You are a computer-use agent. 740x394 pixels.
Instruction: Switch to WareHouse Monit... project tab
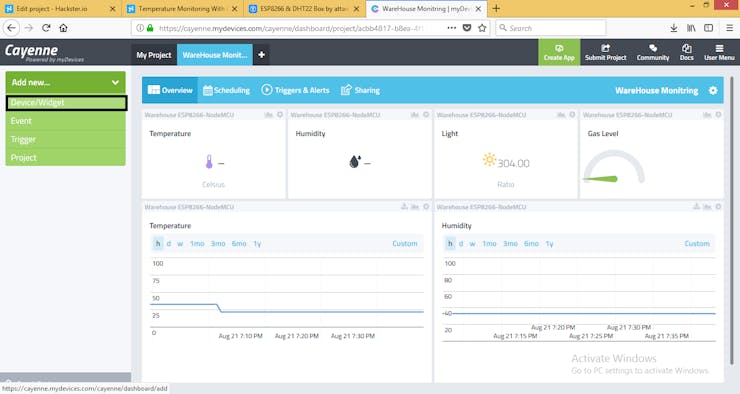[x=215, y=55]
